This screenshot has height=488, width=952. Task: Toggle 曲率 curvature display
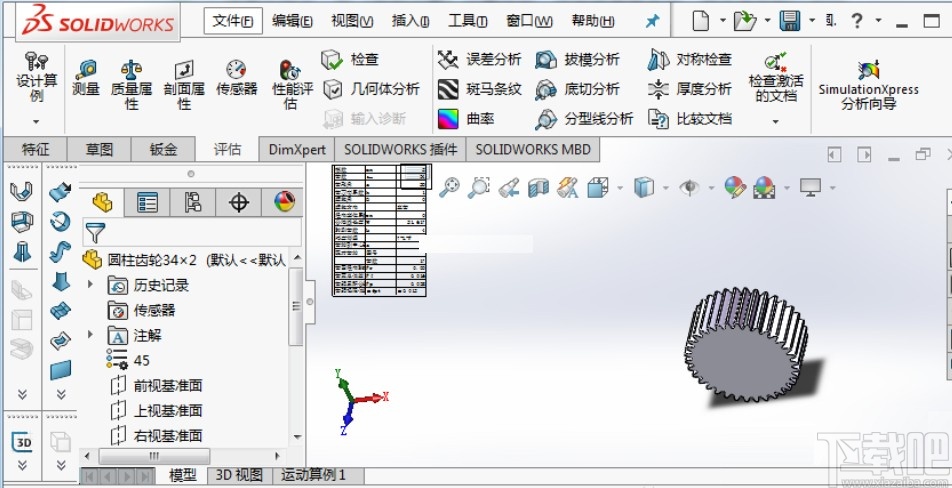(x=466, y=118)
